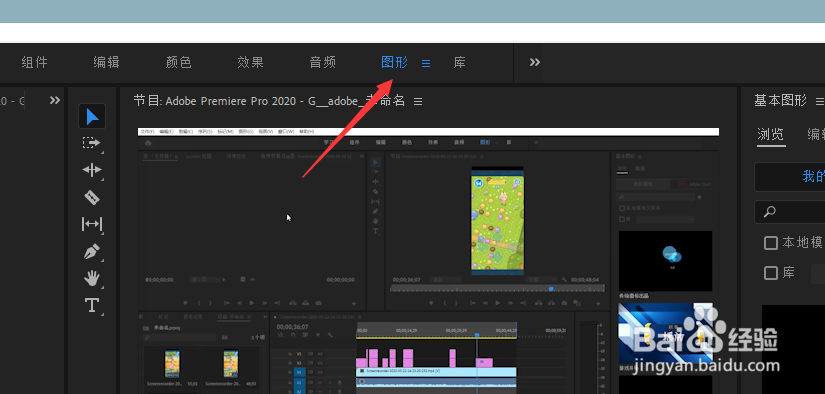The width and height of the screenshot is (825, 394).
Task: Select the Track Select Forward tool
Action: [x=92, y=143]
